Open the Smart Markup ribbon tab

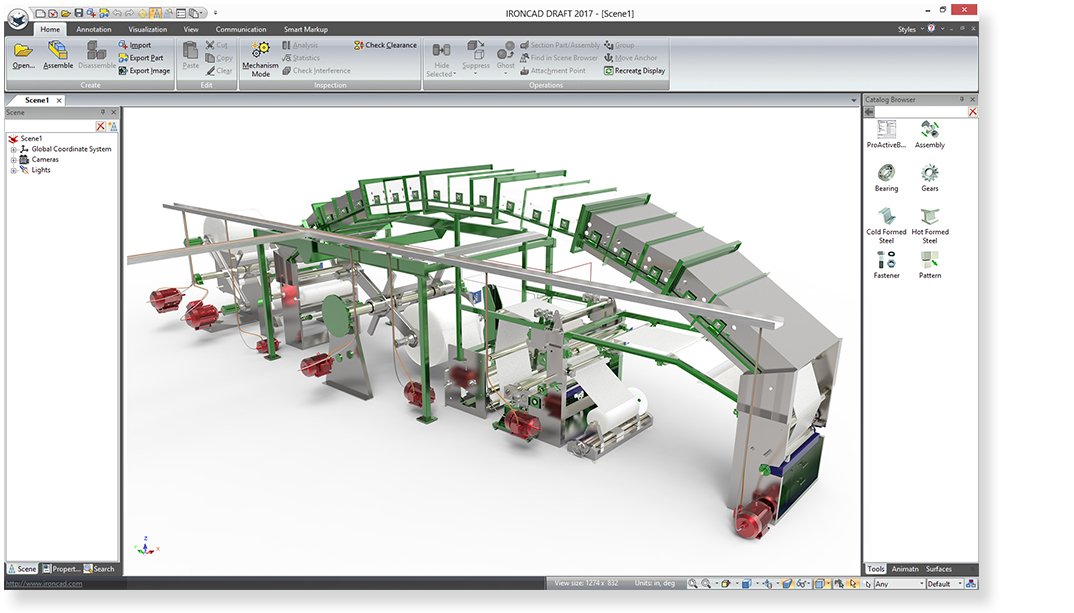coord(305,30)
